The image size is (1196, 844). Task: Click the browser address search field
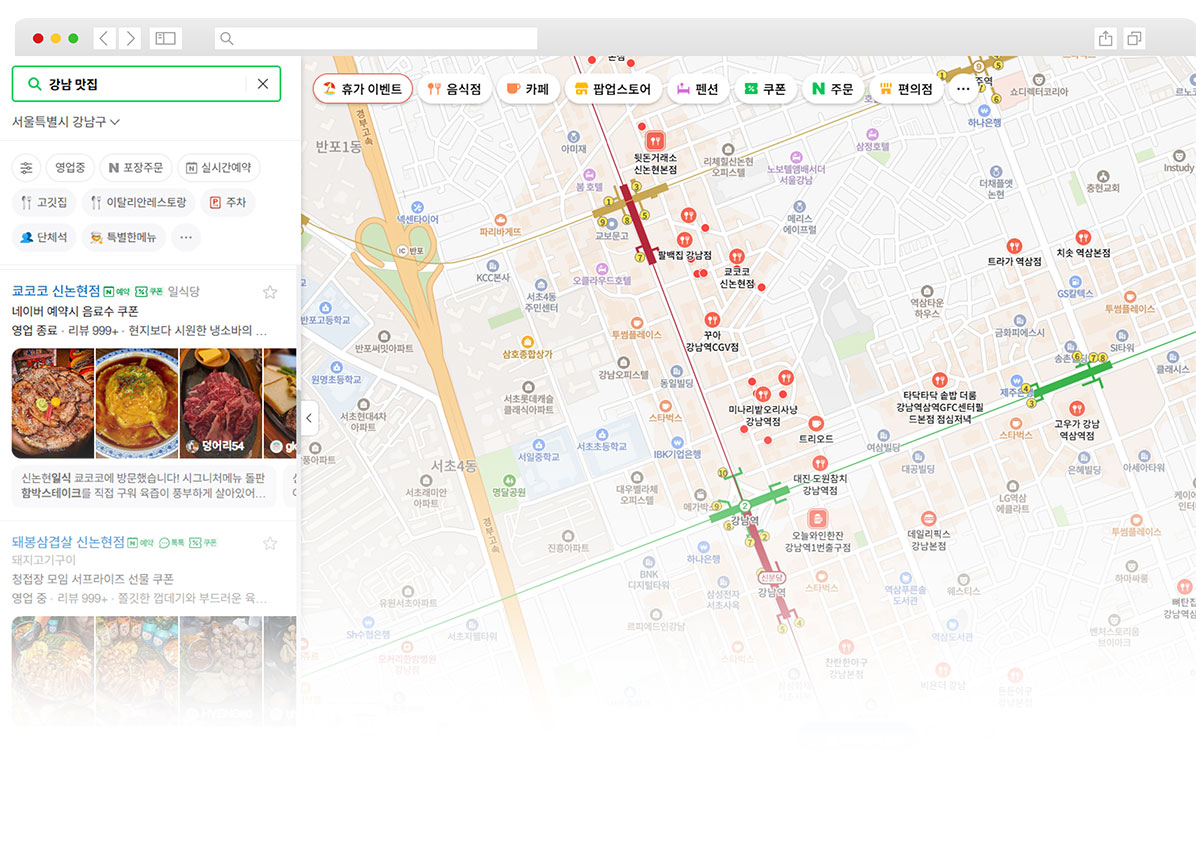[376, 38]
